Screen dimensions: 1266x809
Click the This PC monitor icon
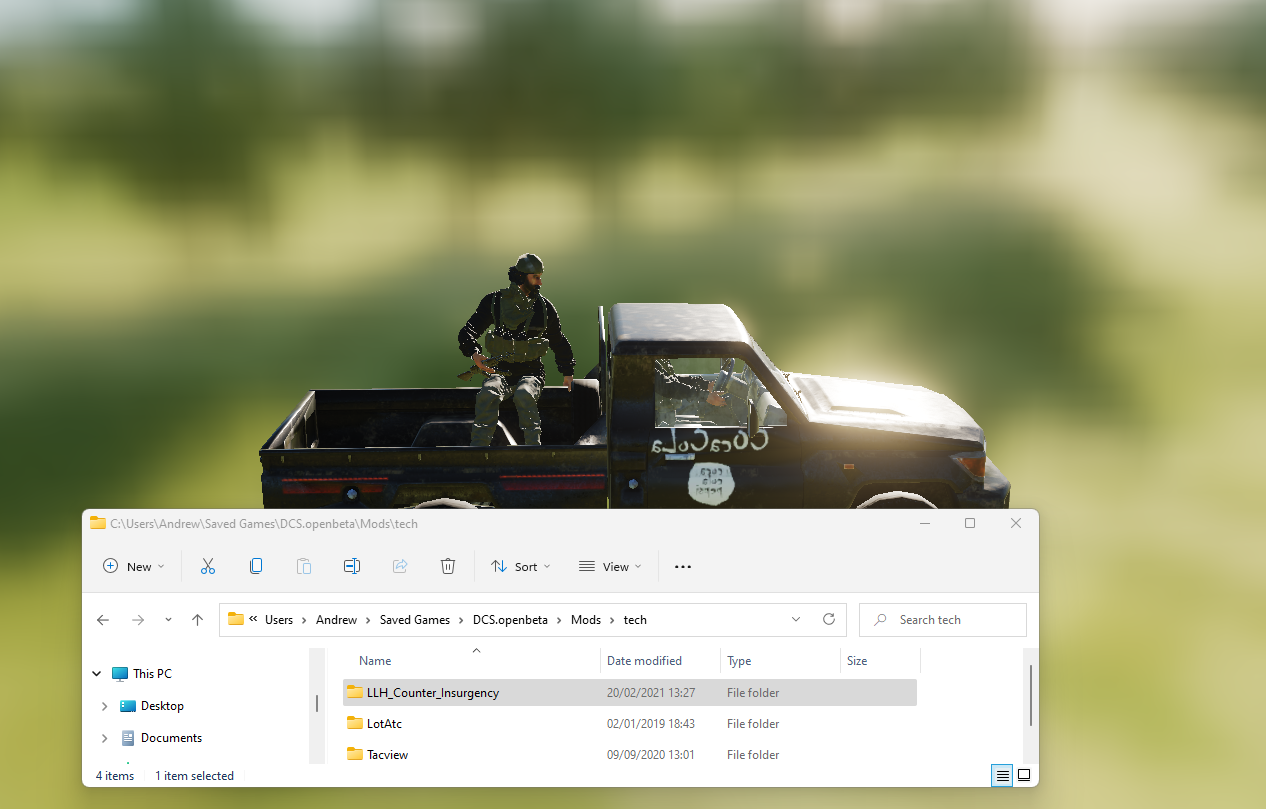[x=120, y=674]
